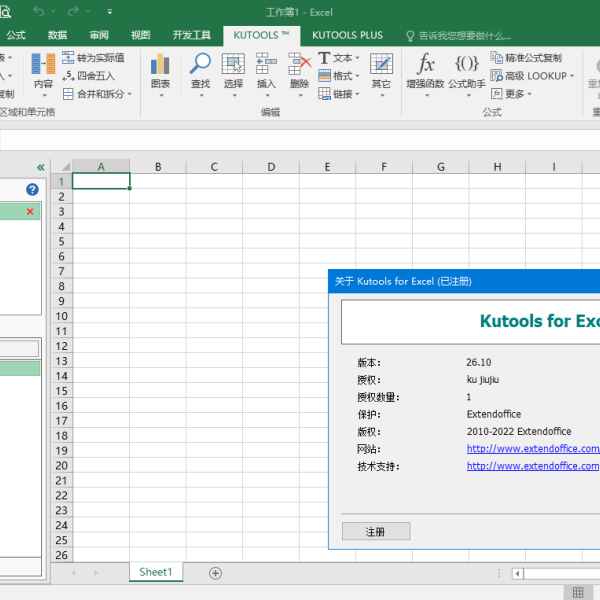Click version value 26.10
The height and width of the screenshot is (600, 600).
[479, 362]
